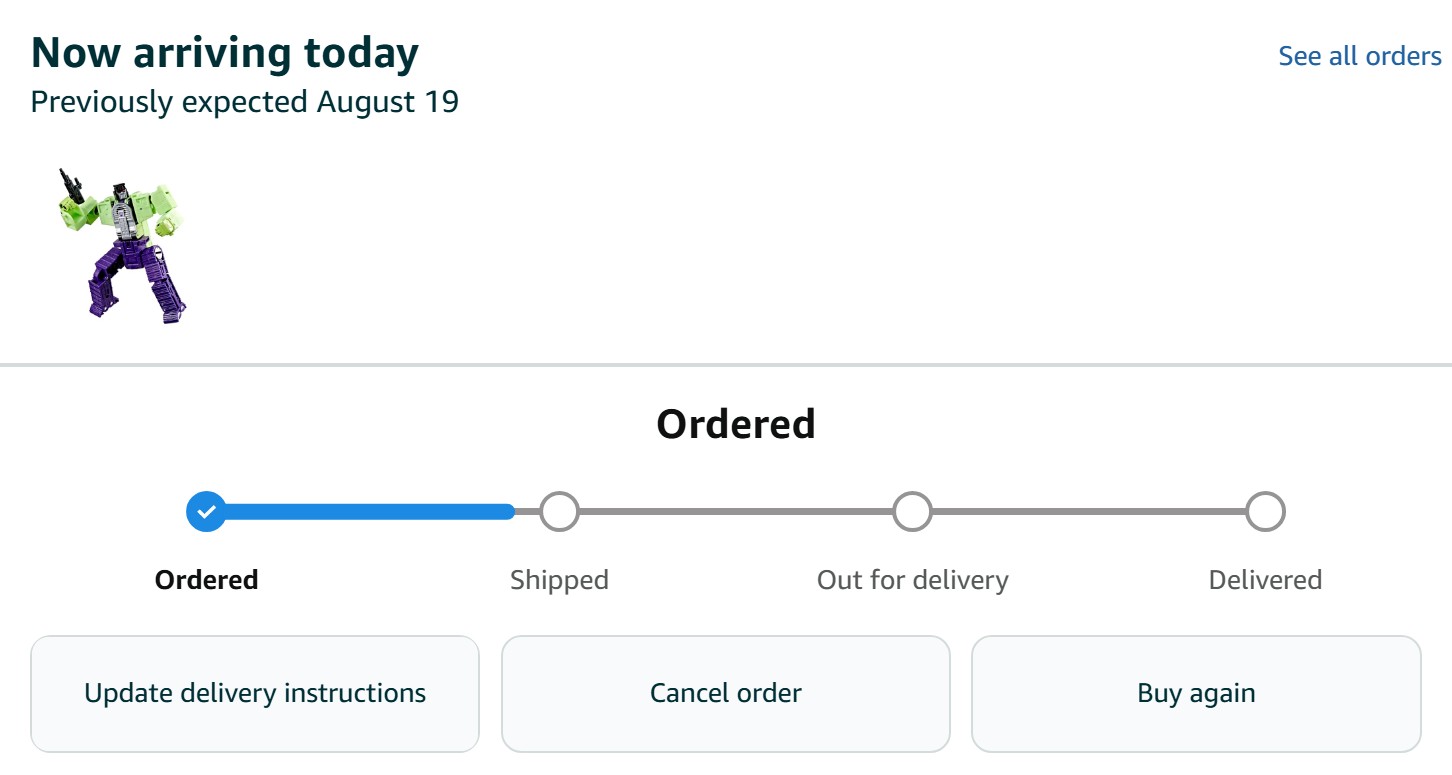Click the blue filled progress bar segment
1452x775 pixels.
coord(370,512)
